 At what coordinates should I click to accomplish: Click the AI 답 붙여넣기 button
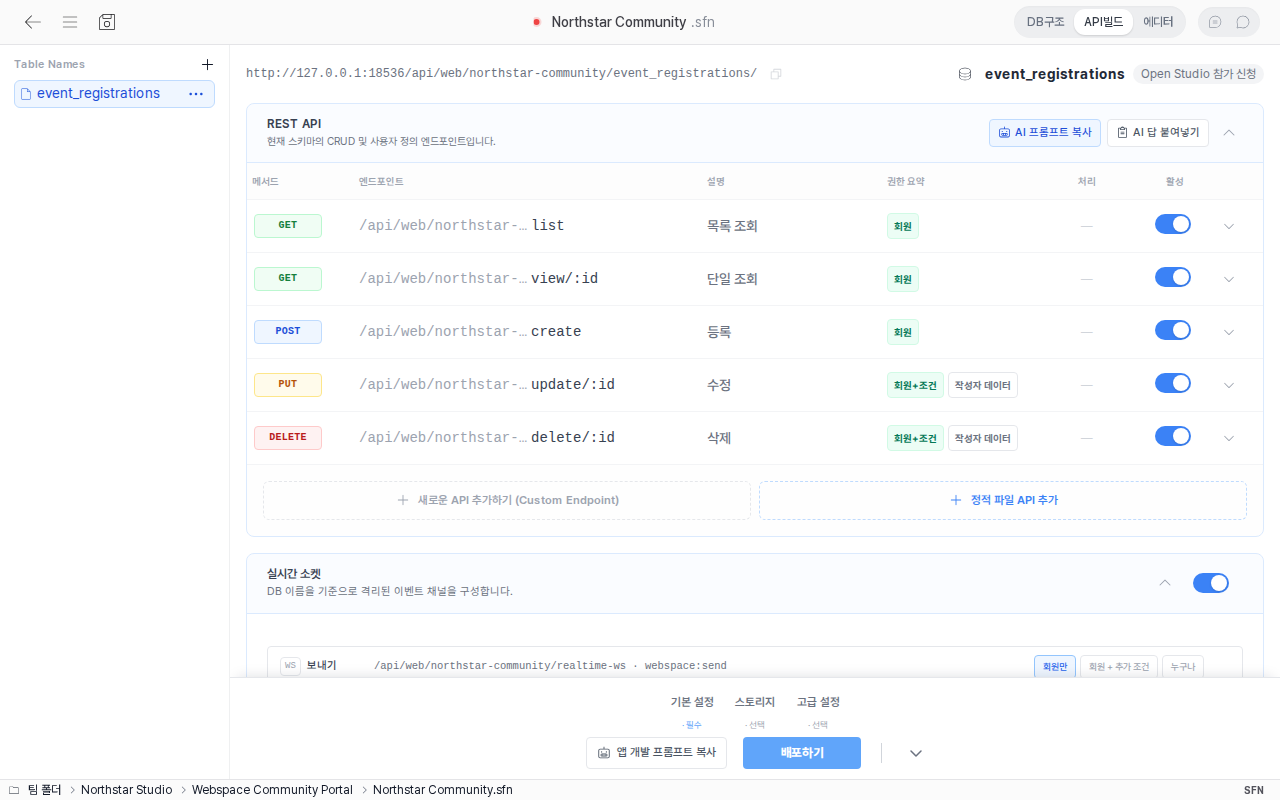[x=1158, y=133]
